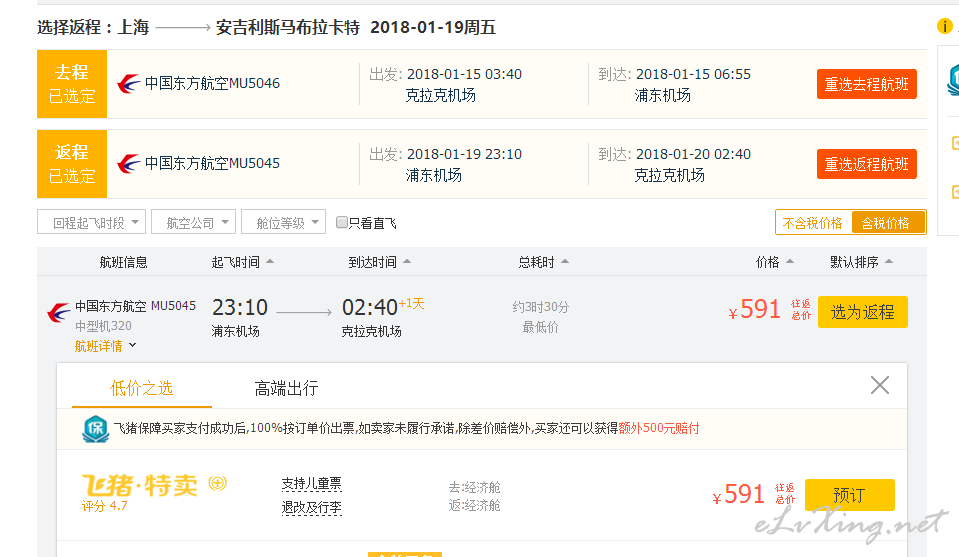Image resolution: width=959 pixels, height=557 pixels.
Task: Click China Eastern logo on outbound MU5046 row
Action: (128, 83)
